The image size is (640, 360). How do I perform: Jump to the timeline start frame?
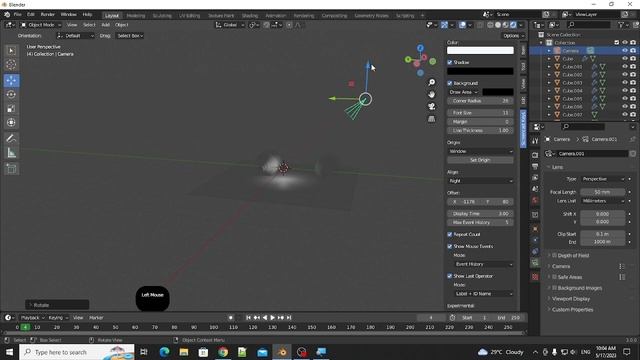pyautogui.click(x=248, y=318)
